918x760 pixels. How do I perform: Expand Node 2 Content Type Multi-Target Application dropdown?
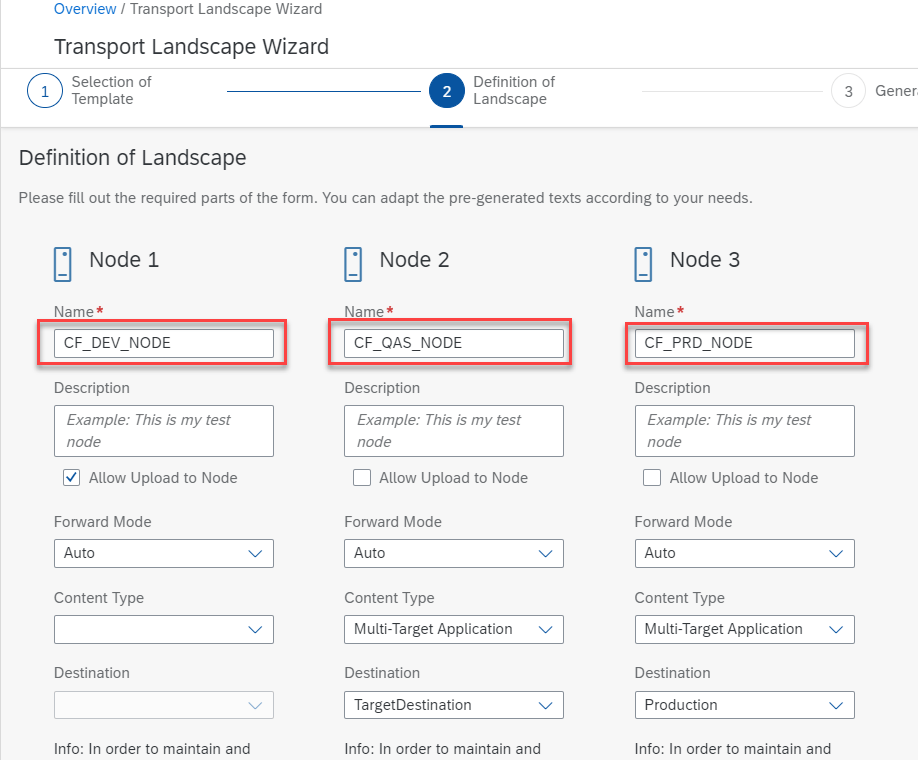453,629
